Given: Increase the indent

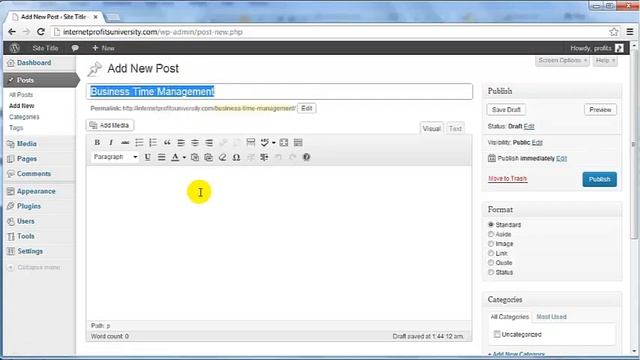Looking at the screenshot, I should (264, 157).
